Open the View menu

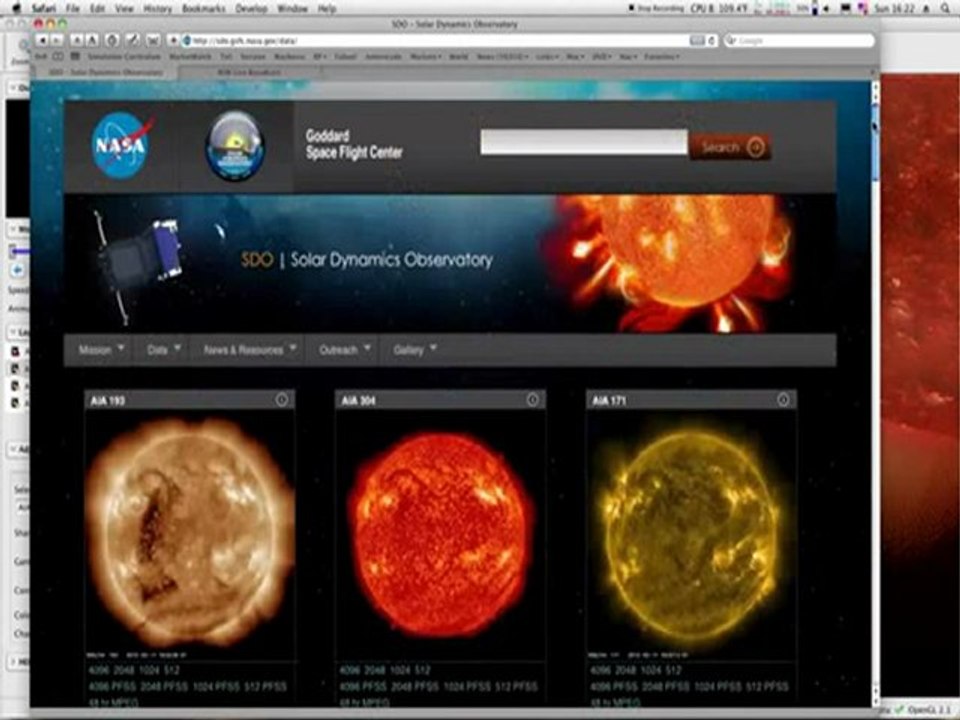tap(124, 9)
